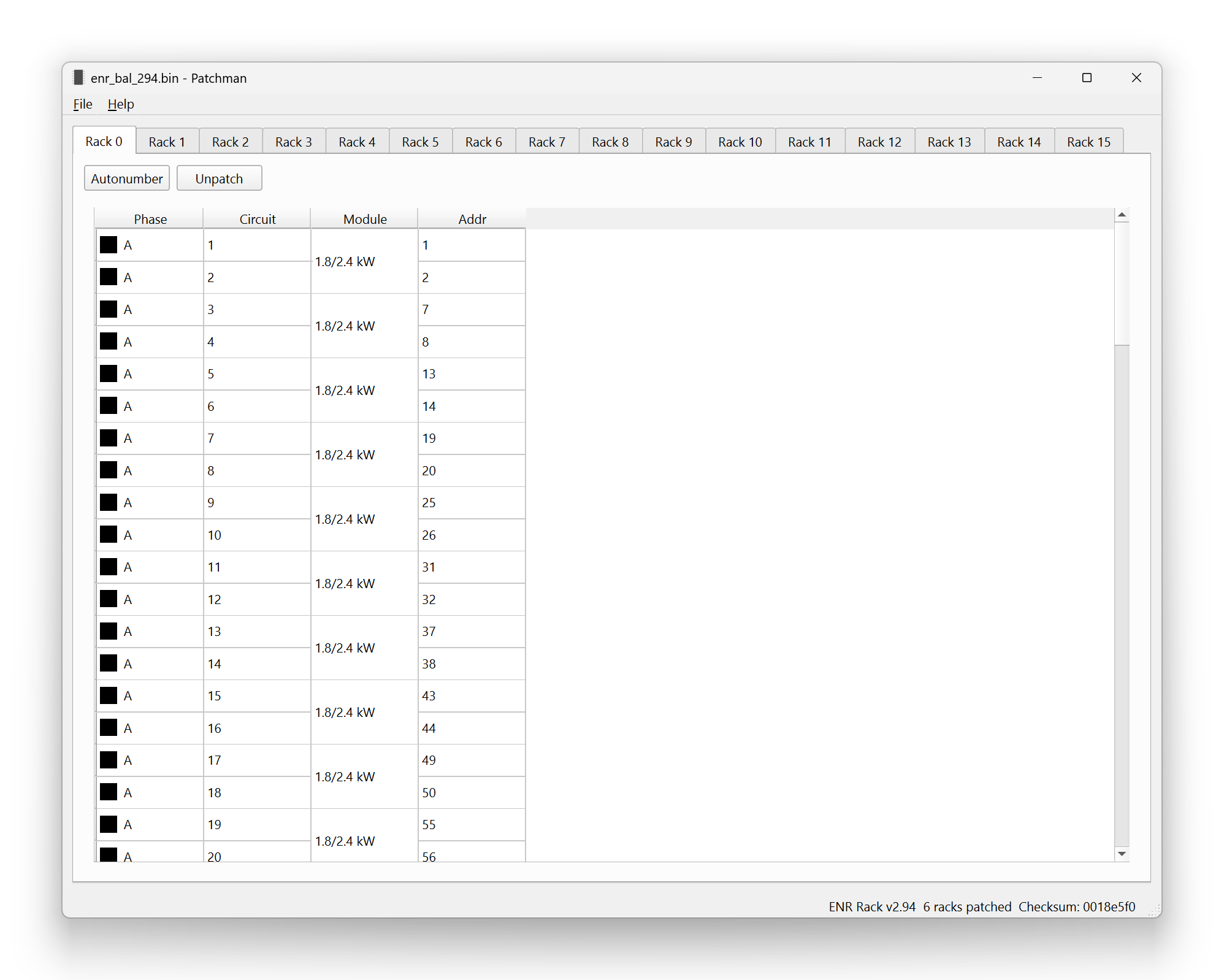Open the Help menu

[x=121, y=104]
